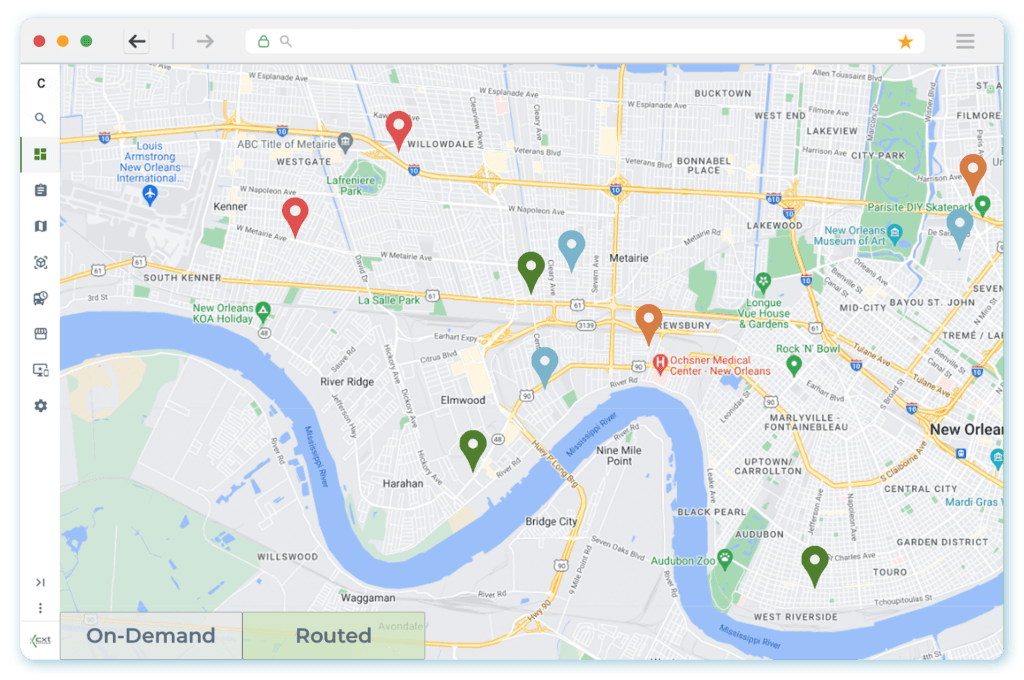
Task: Open the dashboard grid icon
Action: coord(40,154)
